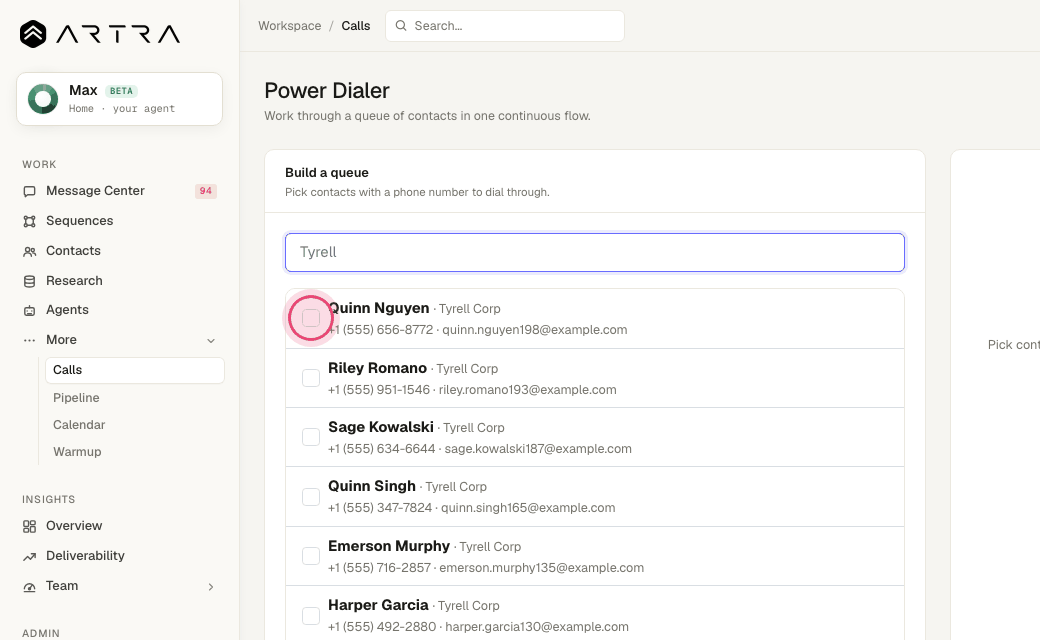This screenshot has height=640, width=1040.
Task: Check the Sage Kowalski contact box
Action: point(310,437)
